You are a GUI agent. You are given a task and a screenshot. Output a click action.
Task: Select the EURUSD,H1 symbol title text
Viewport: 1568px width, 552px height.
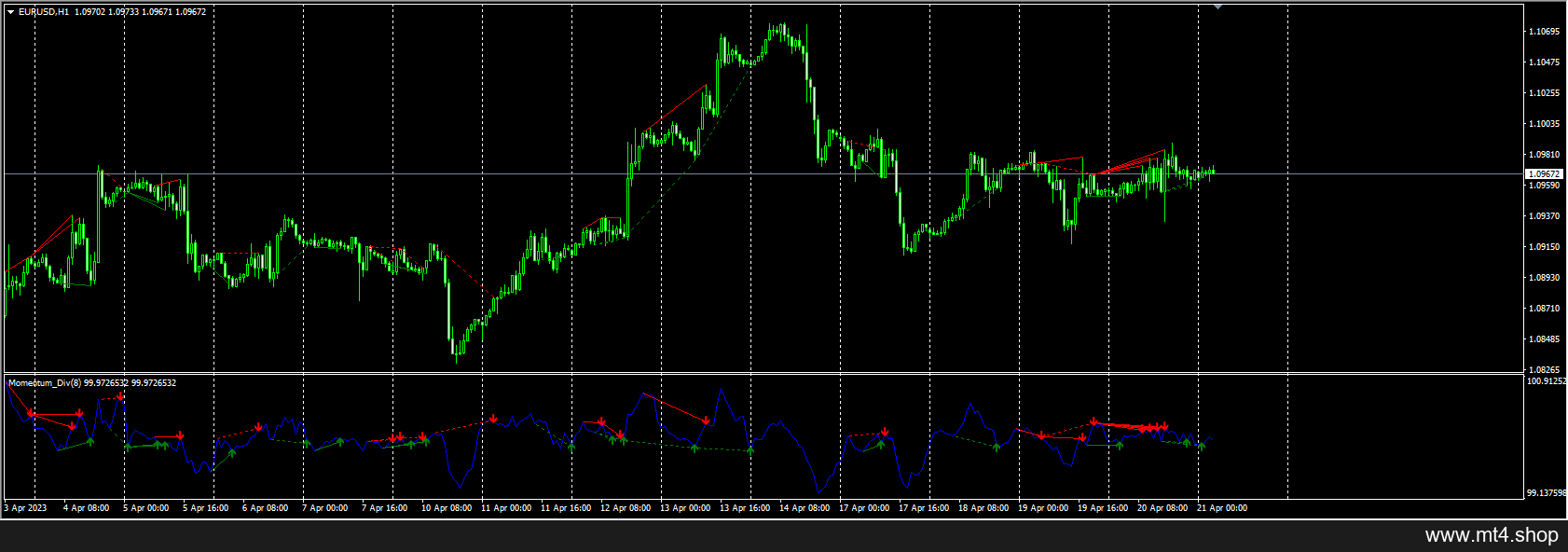(43, 12)
